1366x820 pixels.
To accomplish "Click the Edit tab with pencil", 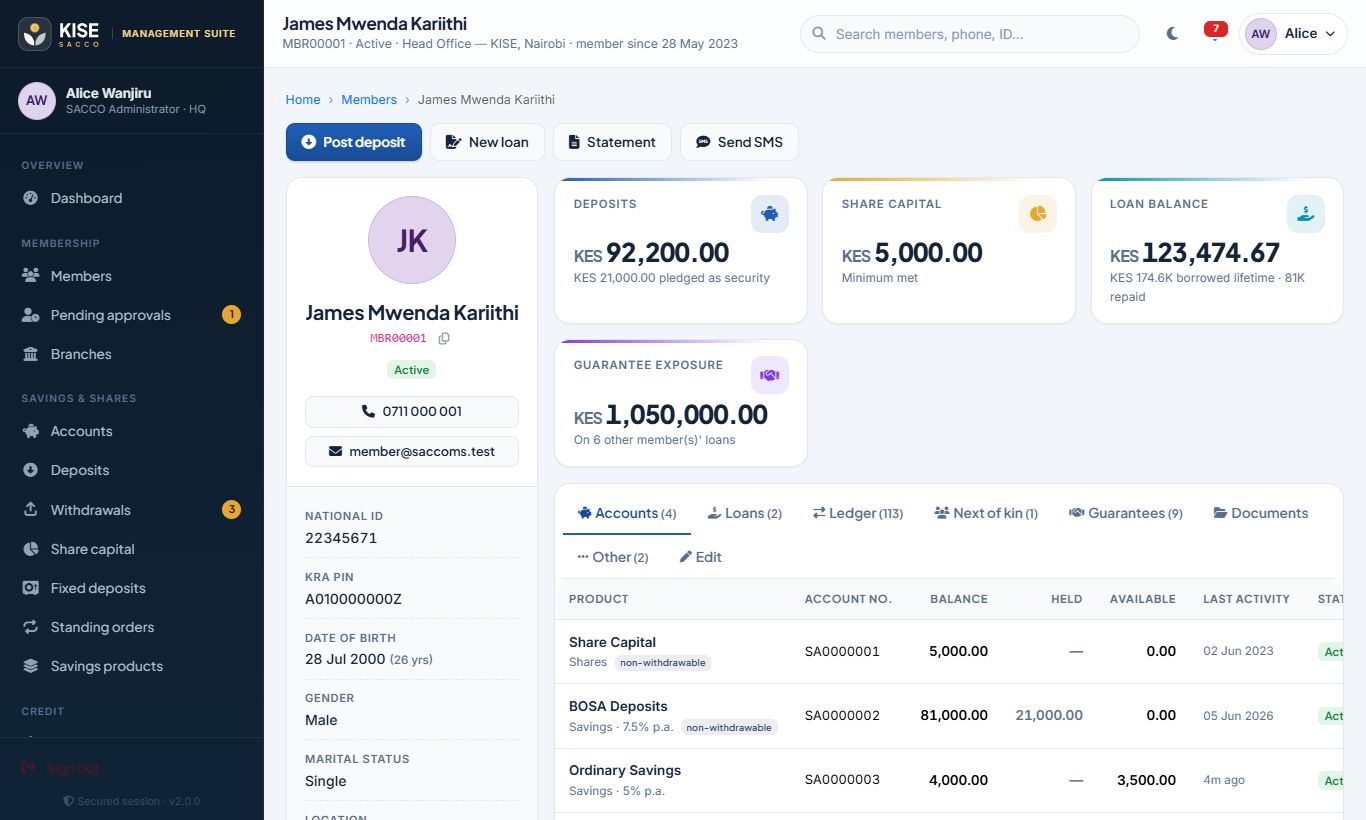I will coord(700,557).
